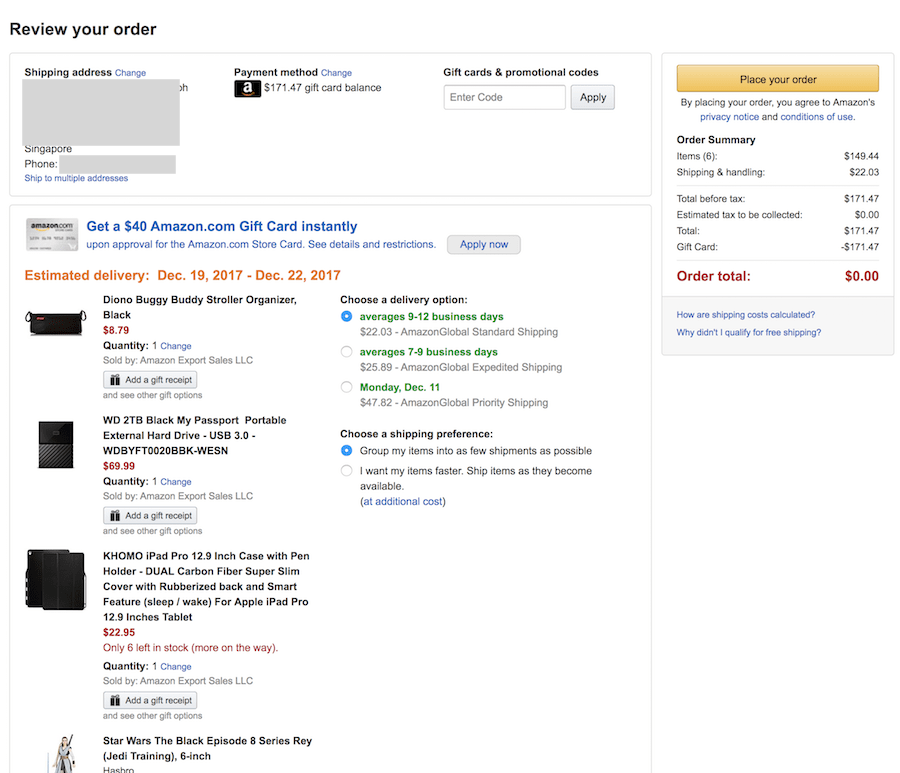Open Why didn't I qualify for free shipping
This screenshot has width=900, height=773.
(x=748, y=333)
